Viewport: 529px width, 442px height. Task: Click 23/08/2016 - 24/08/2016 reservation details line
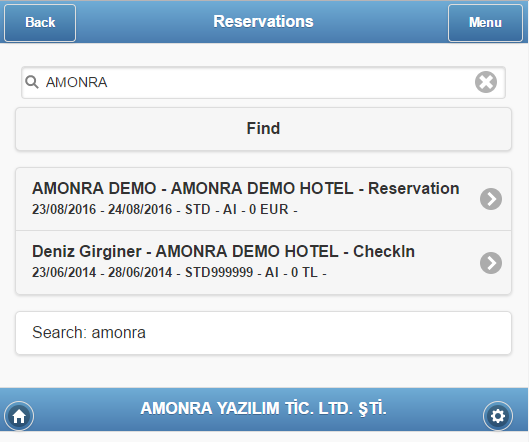pyautogui.click(x=165, y=210)
